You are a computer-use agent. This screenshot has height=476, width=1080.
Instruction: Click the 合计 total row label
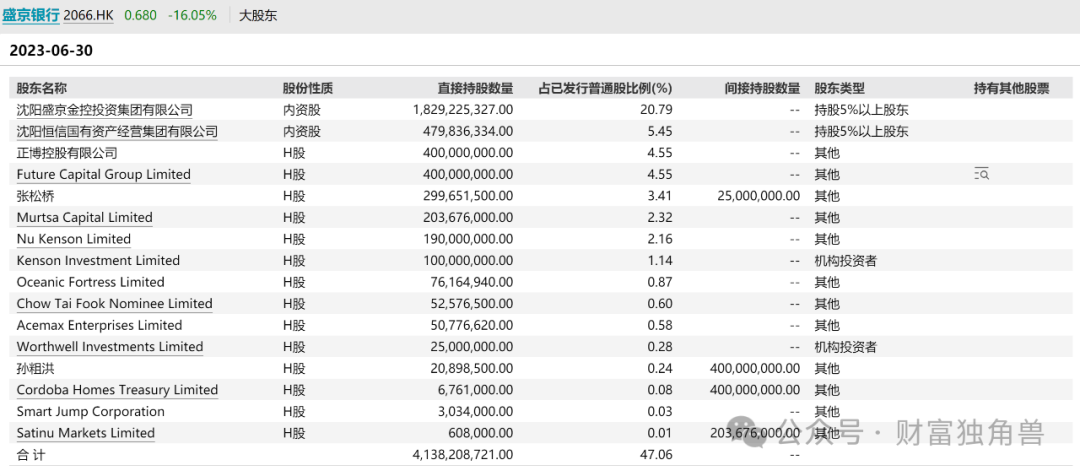[30, 455]
